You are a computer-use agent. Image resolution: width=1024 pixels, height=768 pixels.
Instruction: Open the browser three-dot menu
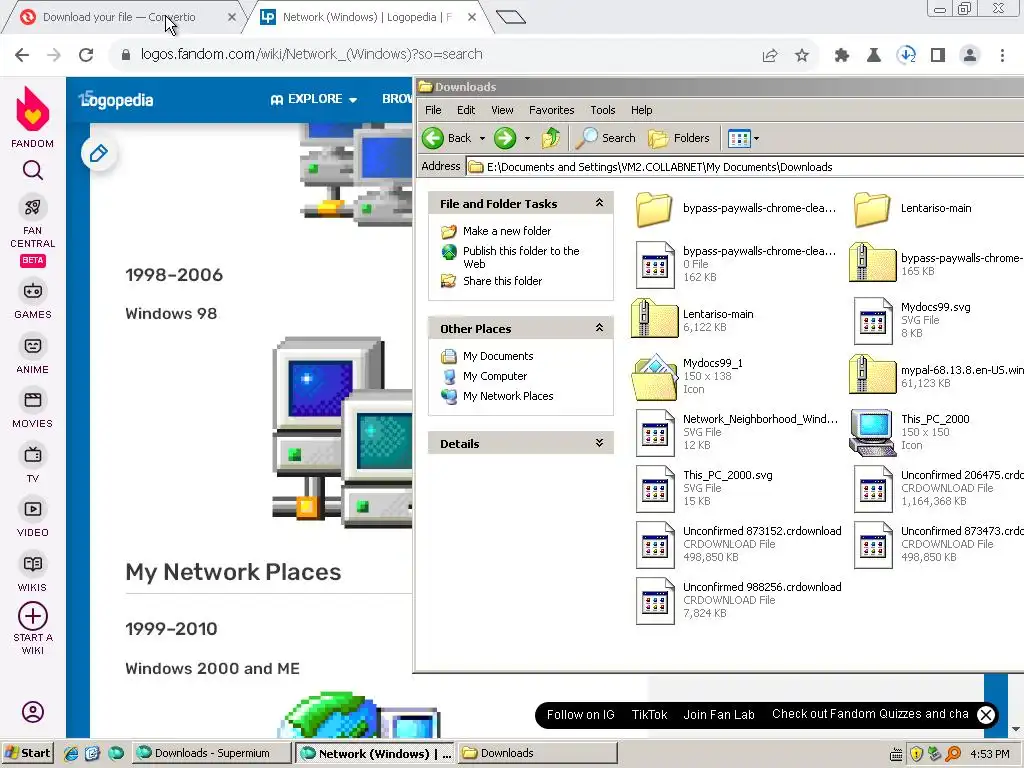[1002, 56]
